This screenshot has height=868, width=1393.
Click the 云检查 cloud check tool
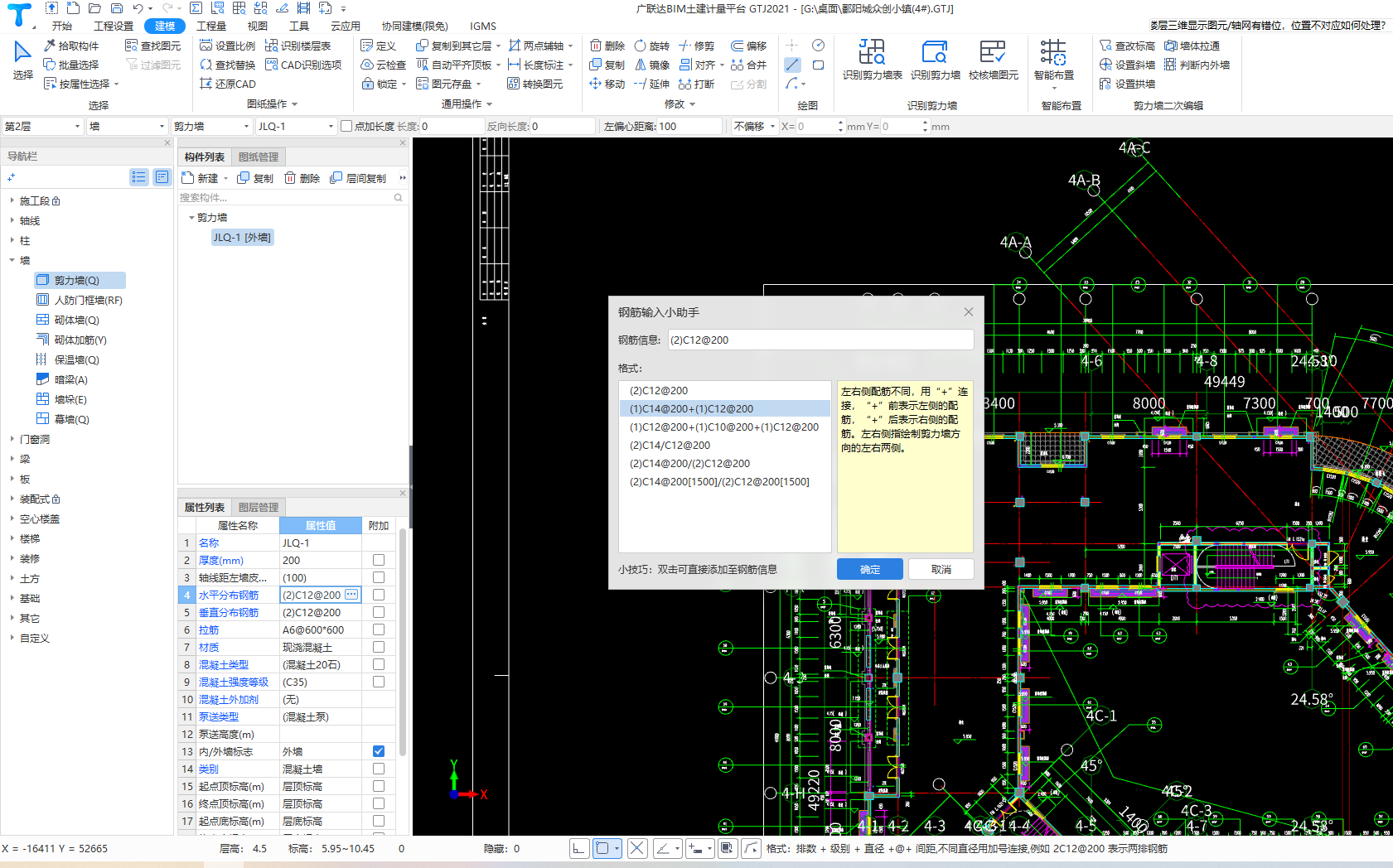383,65
